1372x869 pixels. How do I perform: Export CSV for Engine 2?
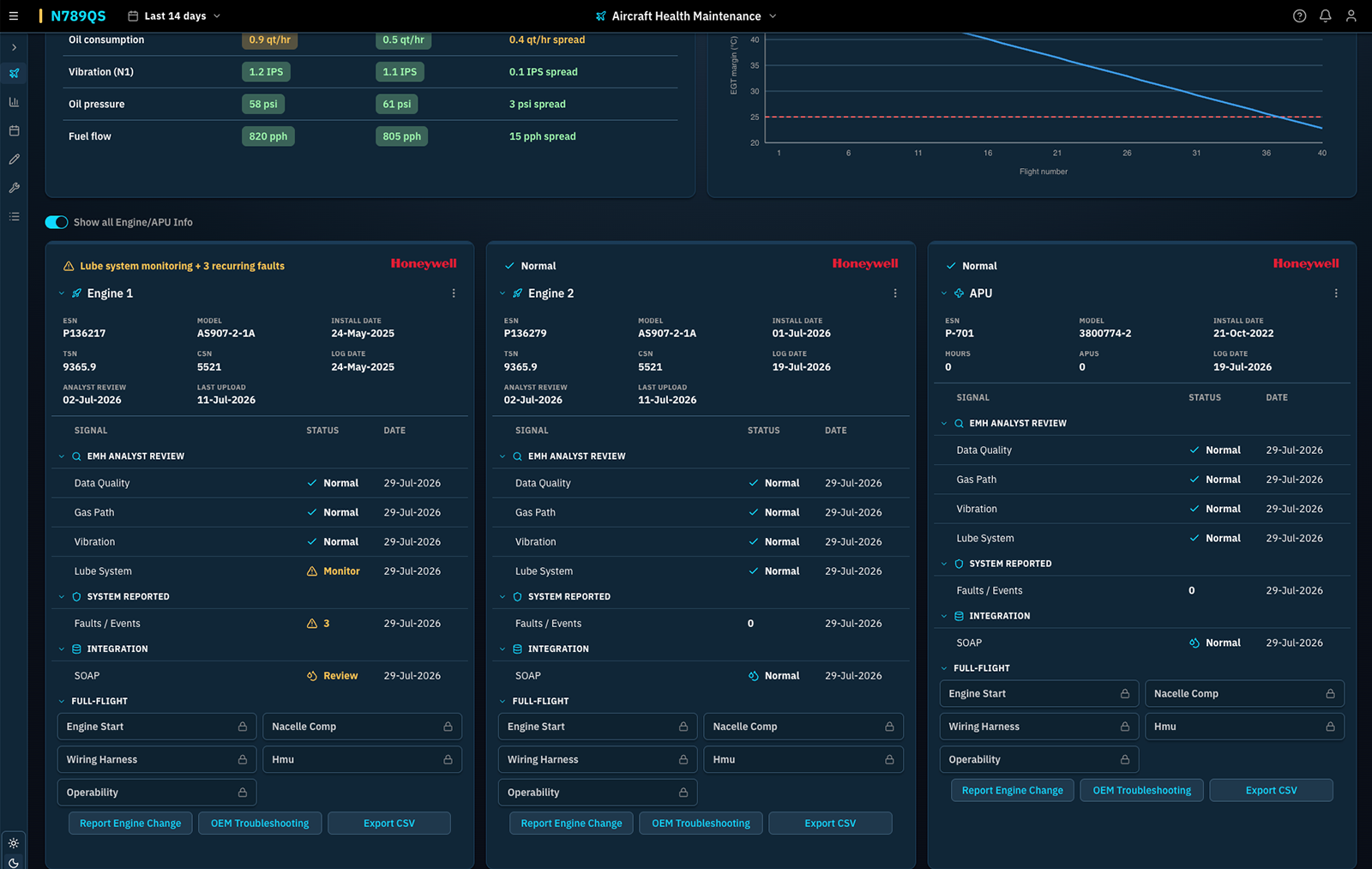coord(830,824)
